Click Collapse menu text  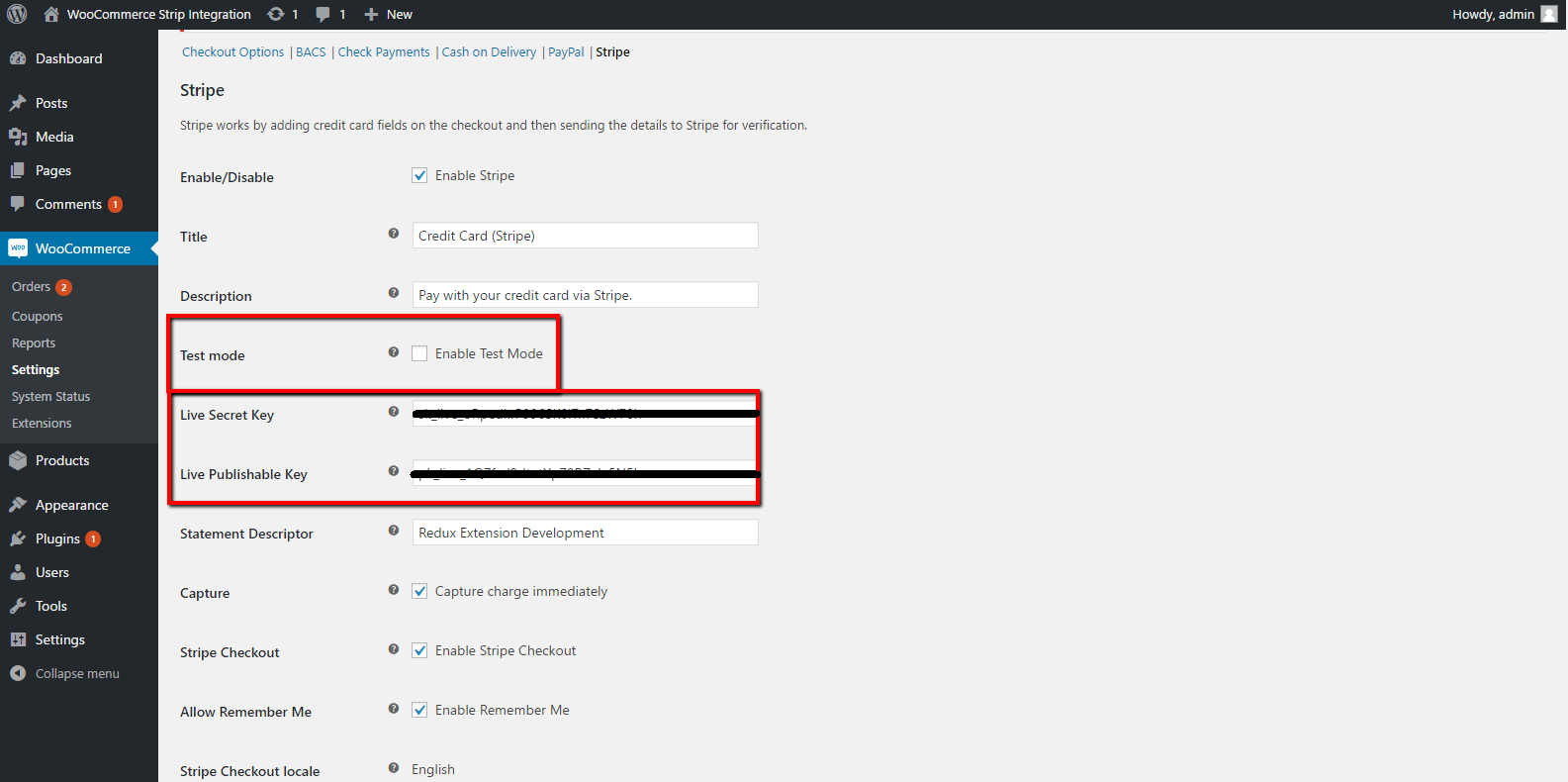coord(77,673)
